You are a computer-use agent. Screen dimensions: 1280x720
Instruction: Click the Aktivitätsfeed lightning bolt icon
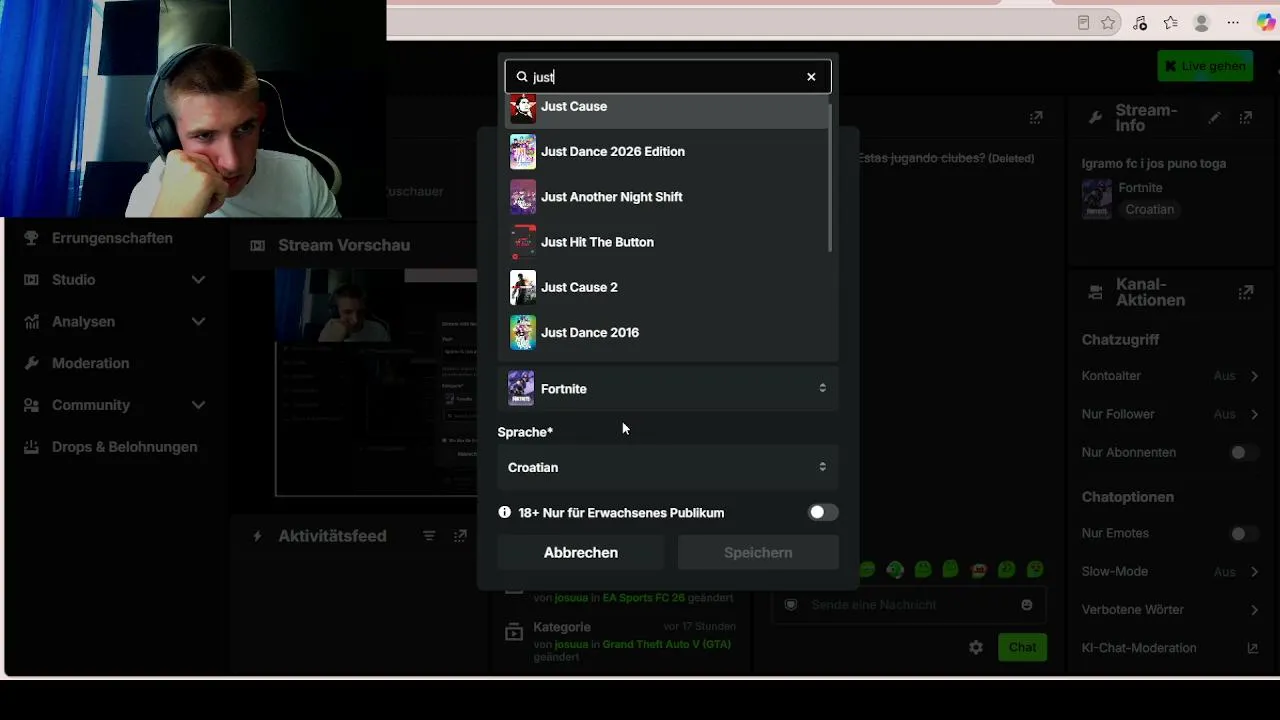(257, 536)
